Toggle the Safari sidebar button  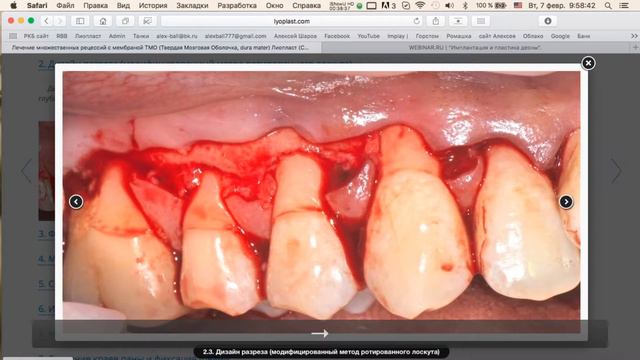(80, 21)
